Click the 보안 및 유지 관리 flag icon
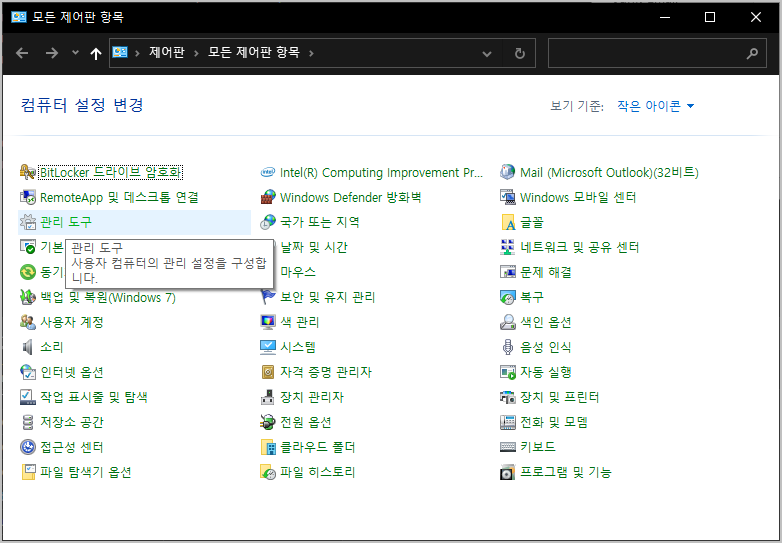The image size is (782, 543). tap(268, 297)
